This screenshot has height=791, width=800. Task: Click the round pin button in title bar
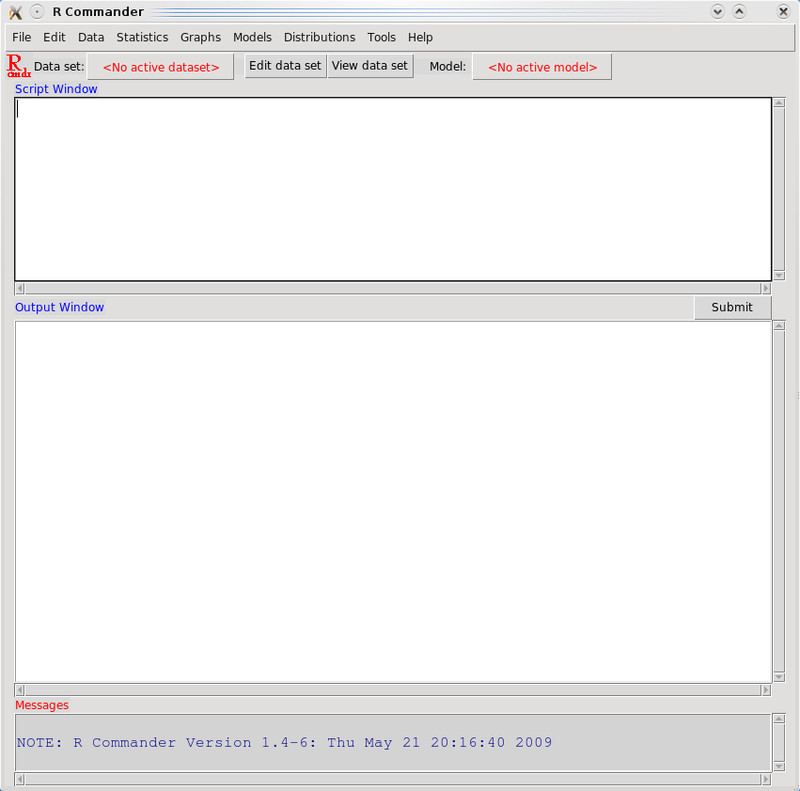pyautogui.click(x=37, y=12)
